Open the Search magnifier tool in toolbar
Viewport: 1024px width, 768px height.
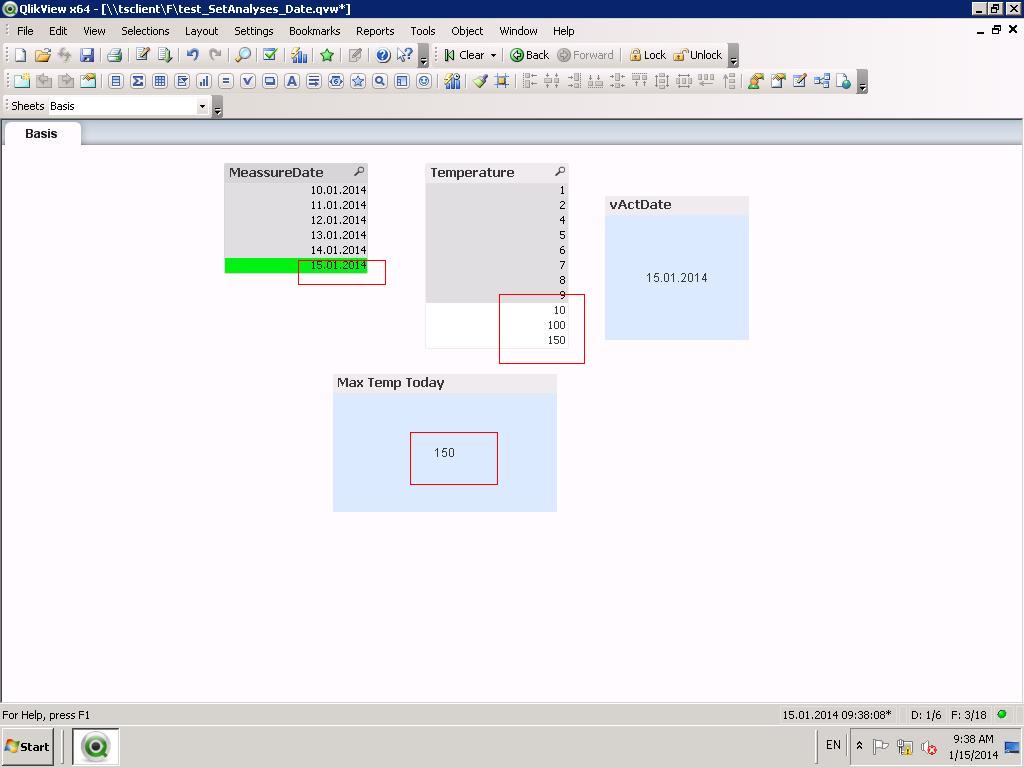(x=243, y=55)
